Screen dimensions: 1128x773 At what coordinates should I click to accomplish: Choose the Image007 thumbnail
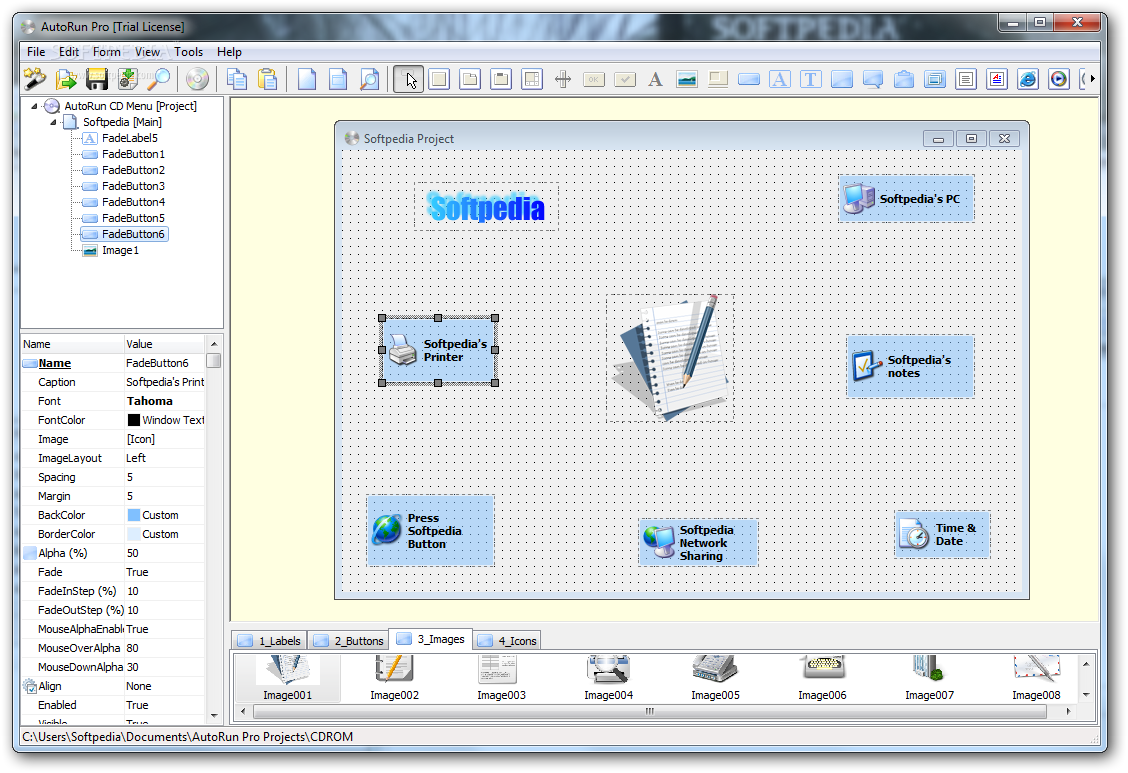(x=929, y=677)
